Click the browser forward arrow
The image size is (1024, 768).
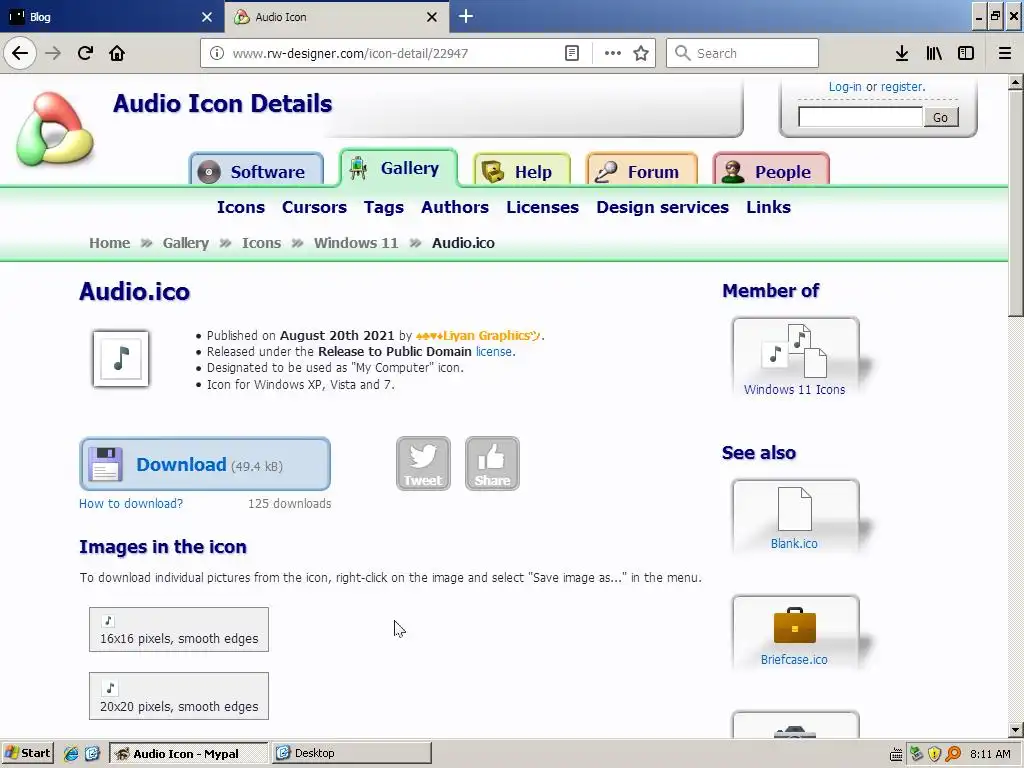click(53, 53)
